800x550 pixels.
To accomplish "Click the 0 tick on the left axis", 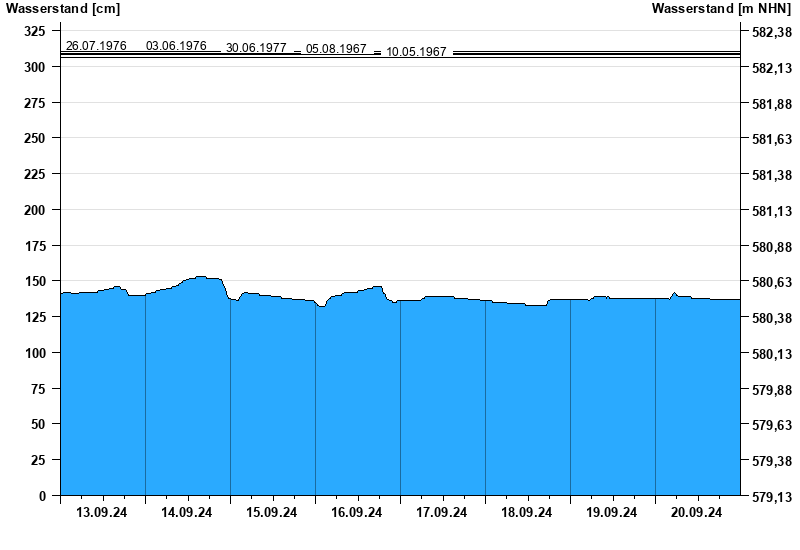I will (42, 496).
